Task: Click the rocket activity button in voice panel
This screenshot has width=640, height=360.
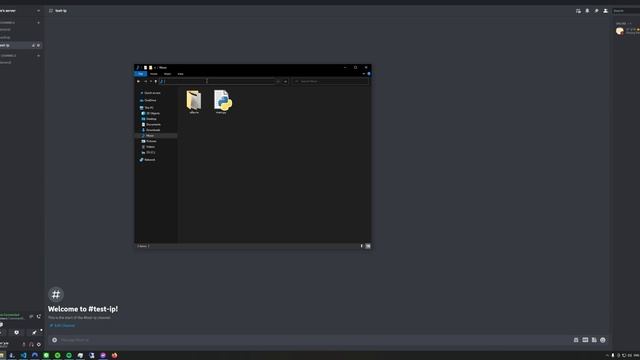Action: coord(34,332)
